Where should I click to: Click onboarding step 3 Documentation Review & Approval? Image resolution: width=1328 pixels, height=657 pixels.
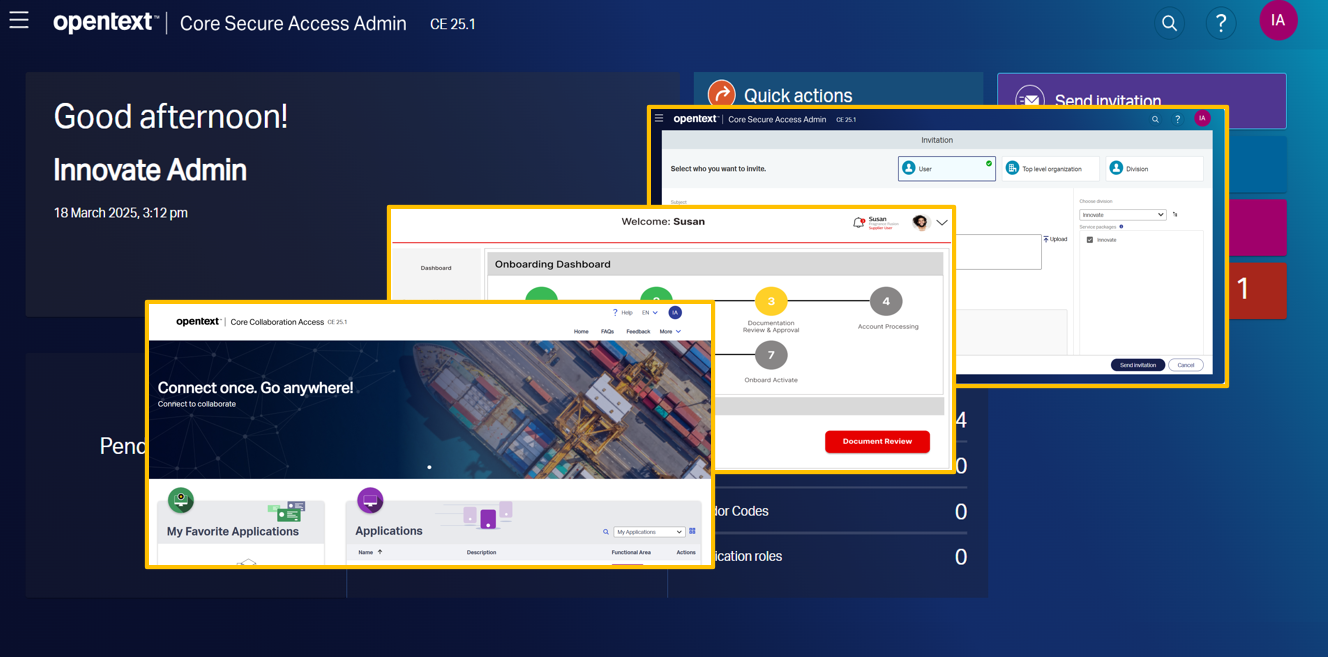(x=771, y=302)
